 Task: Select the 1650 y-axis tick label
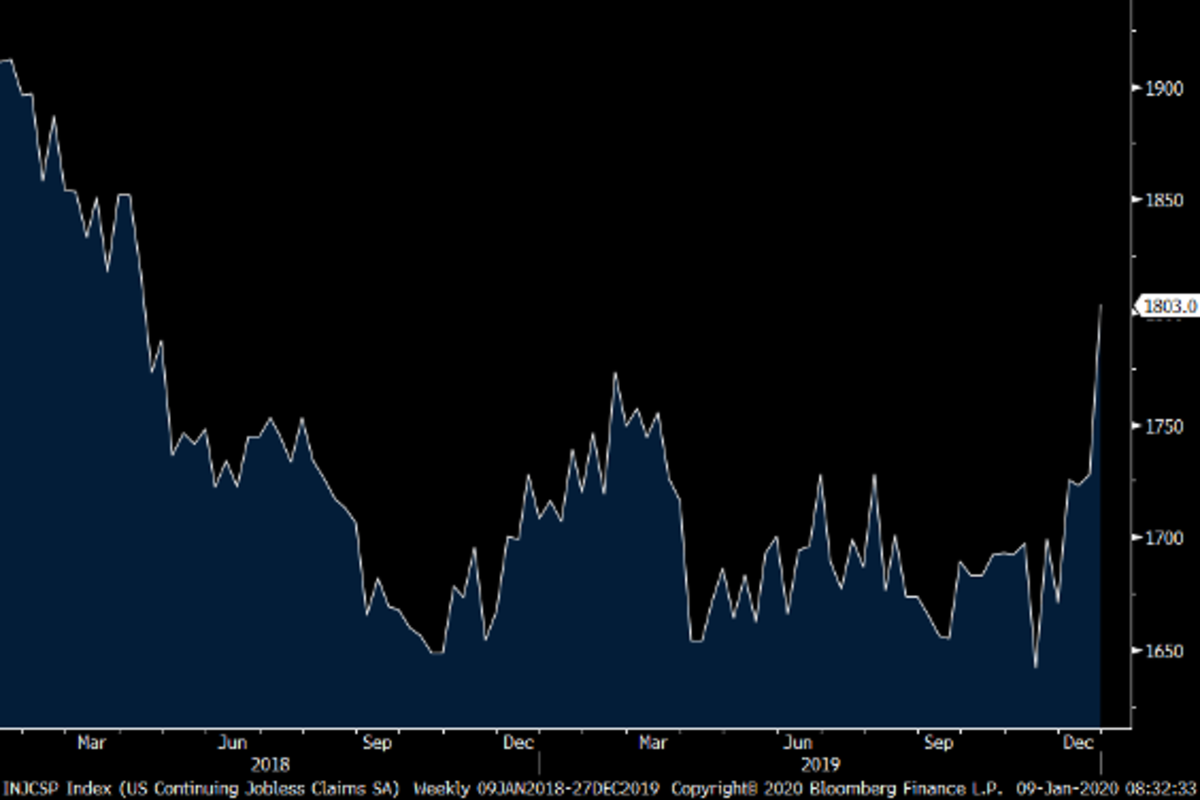point(1163,651)
